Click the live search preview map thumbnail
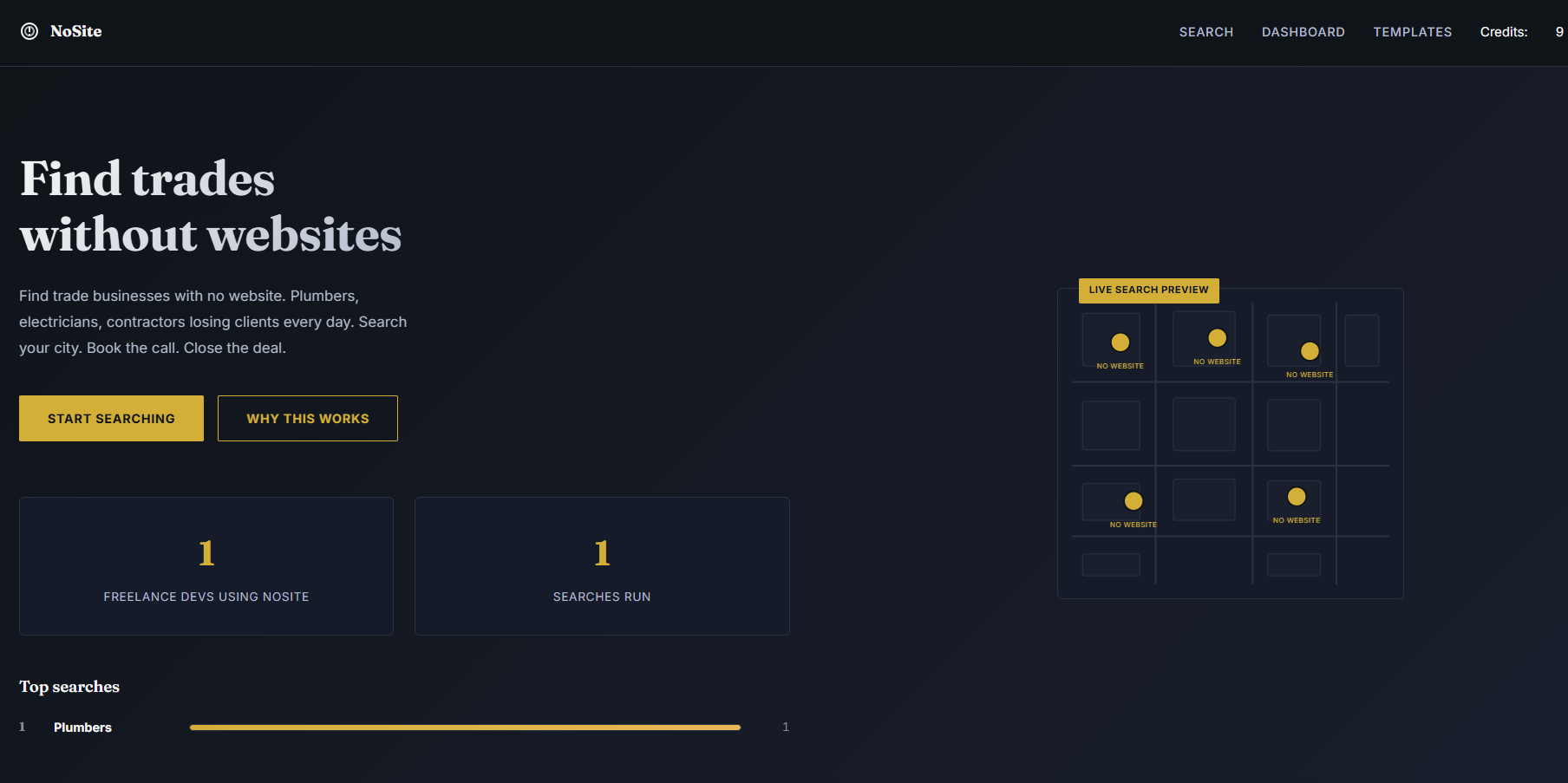1568x783 pixels. pyautogui.click(x=1230, y=443)
